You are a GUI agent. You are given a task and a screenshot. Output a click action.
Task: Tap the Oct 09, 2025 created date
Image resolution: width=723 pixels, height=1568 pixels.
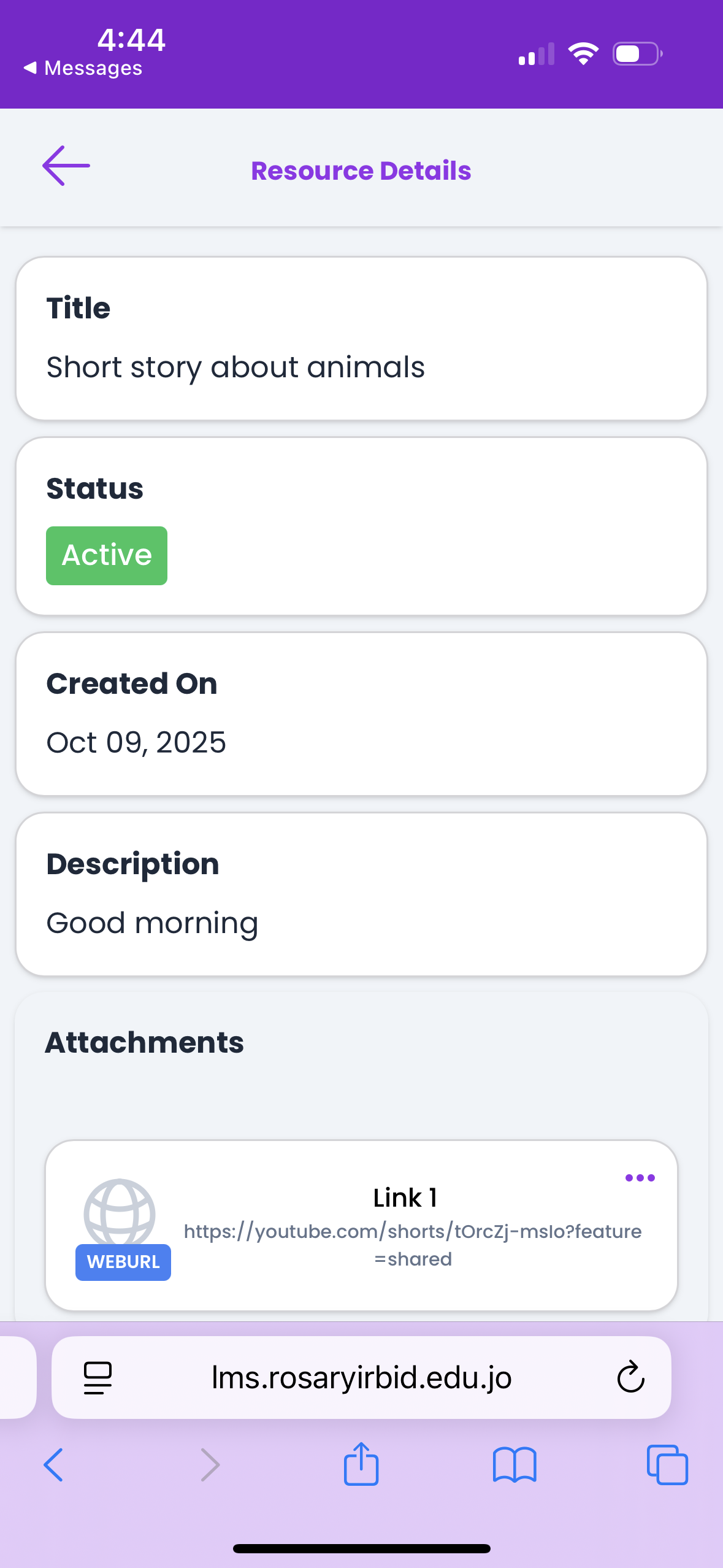click(136, 742)
